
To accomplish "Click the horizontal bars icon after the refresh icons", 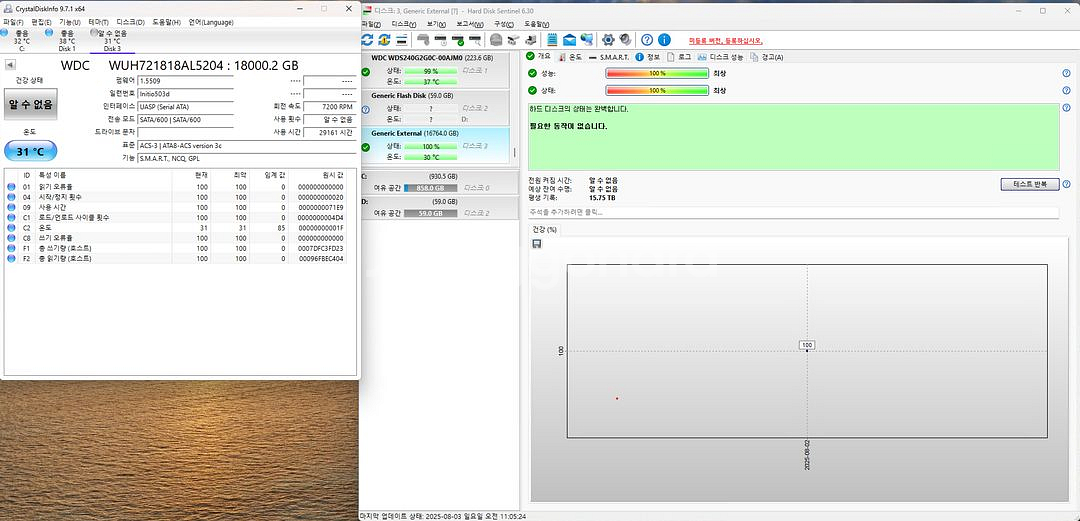I will 401,39.
